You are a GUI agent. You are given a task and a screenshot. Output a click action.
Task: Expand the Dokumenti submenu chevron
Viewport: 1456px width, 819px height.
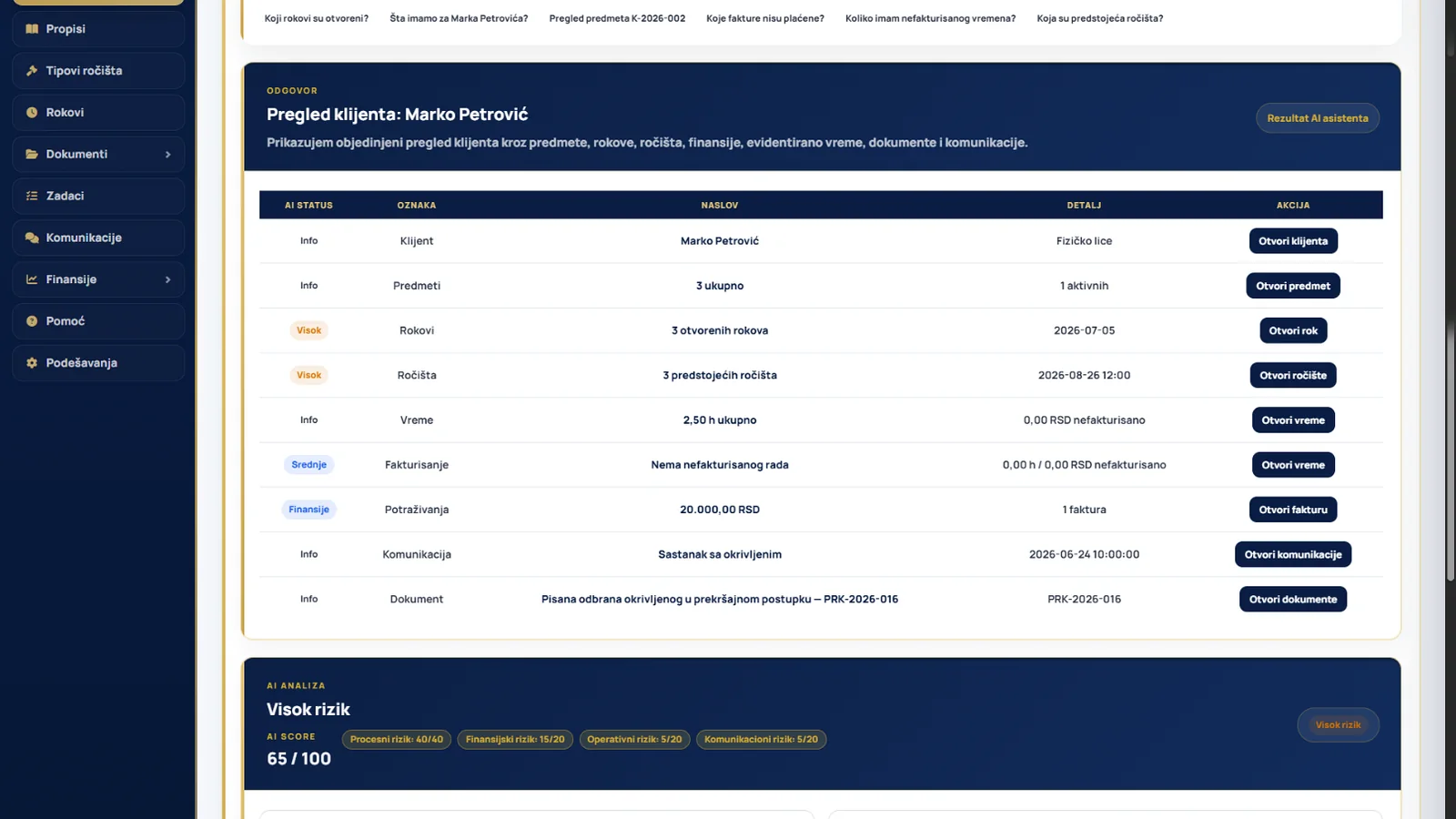point(167,155)
